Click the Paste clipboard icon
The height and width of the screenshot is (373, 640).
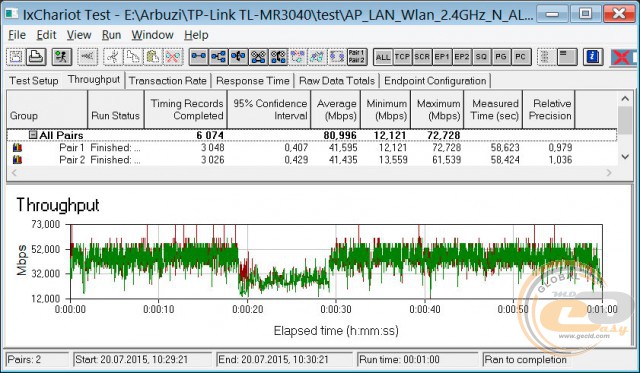tap(153, 57)
